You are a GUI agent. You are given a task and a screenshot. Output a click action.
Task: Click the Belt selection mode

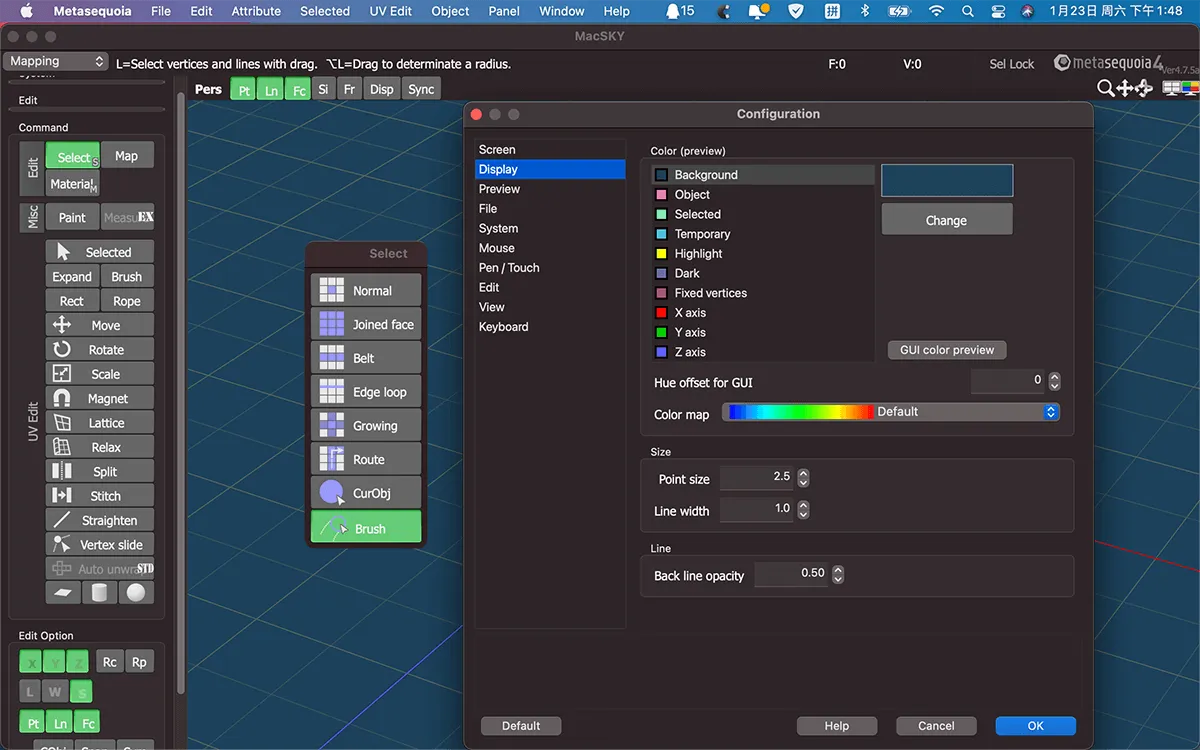[366, 358]
